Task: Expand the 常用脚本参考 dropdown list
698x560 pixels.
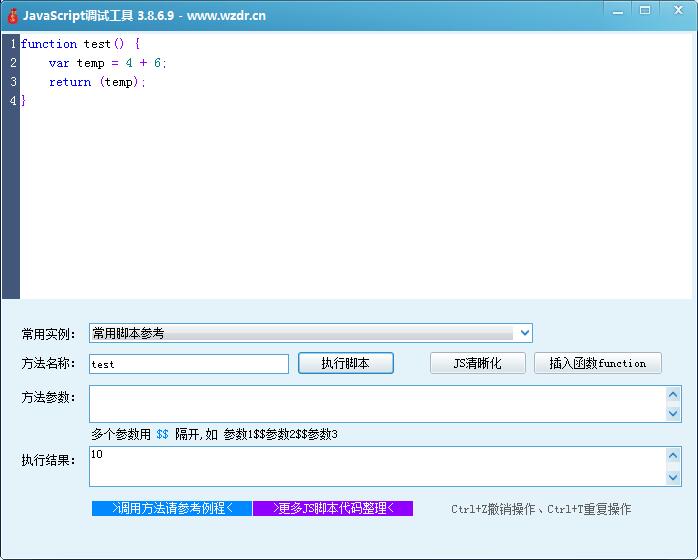Action: point(525,333)
